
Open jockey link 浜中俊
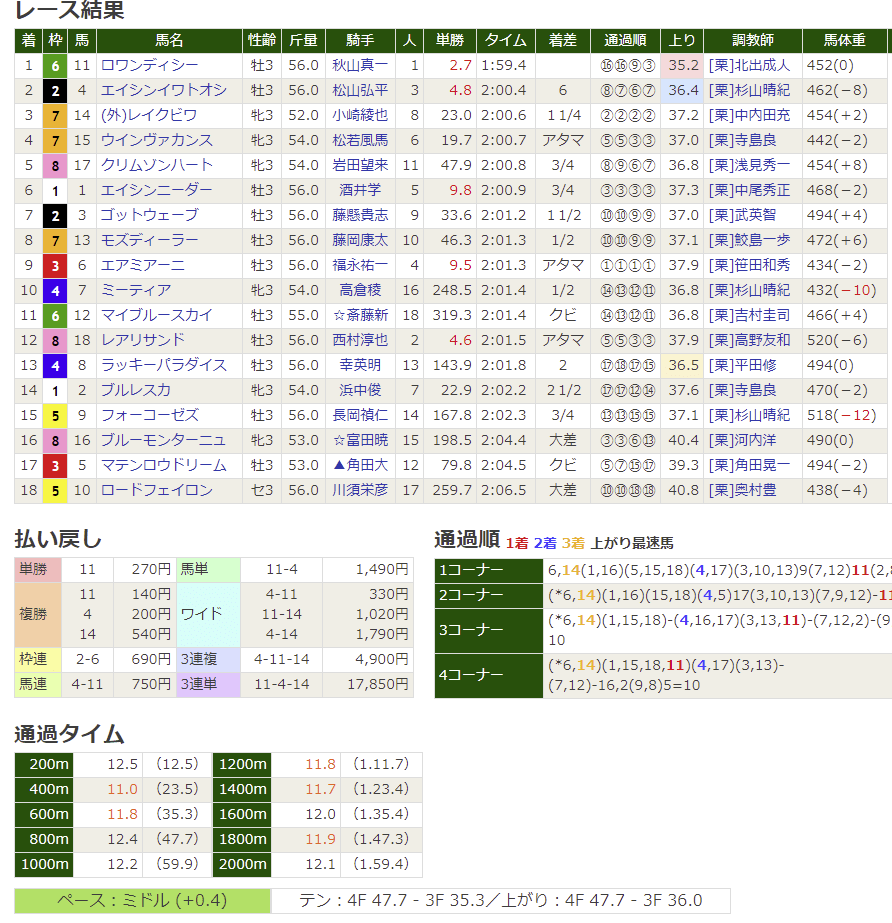pos(360,390)
